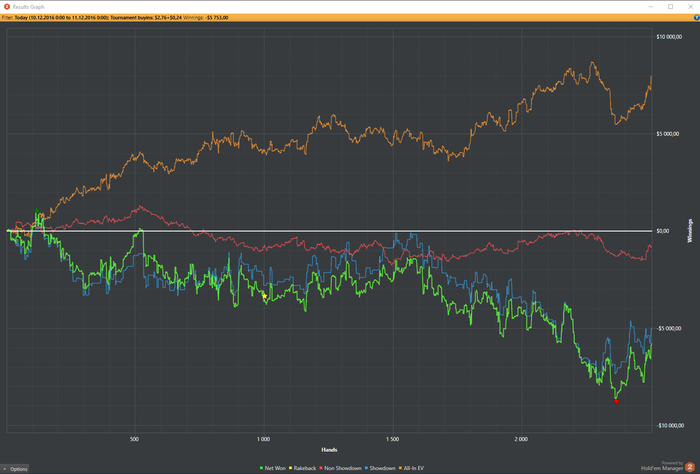Click the green peak marker triangle
Image resolution: width=700 pixels, height=474 pixels.
pyautogui.click(x=37, y=211)
